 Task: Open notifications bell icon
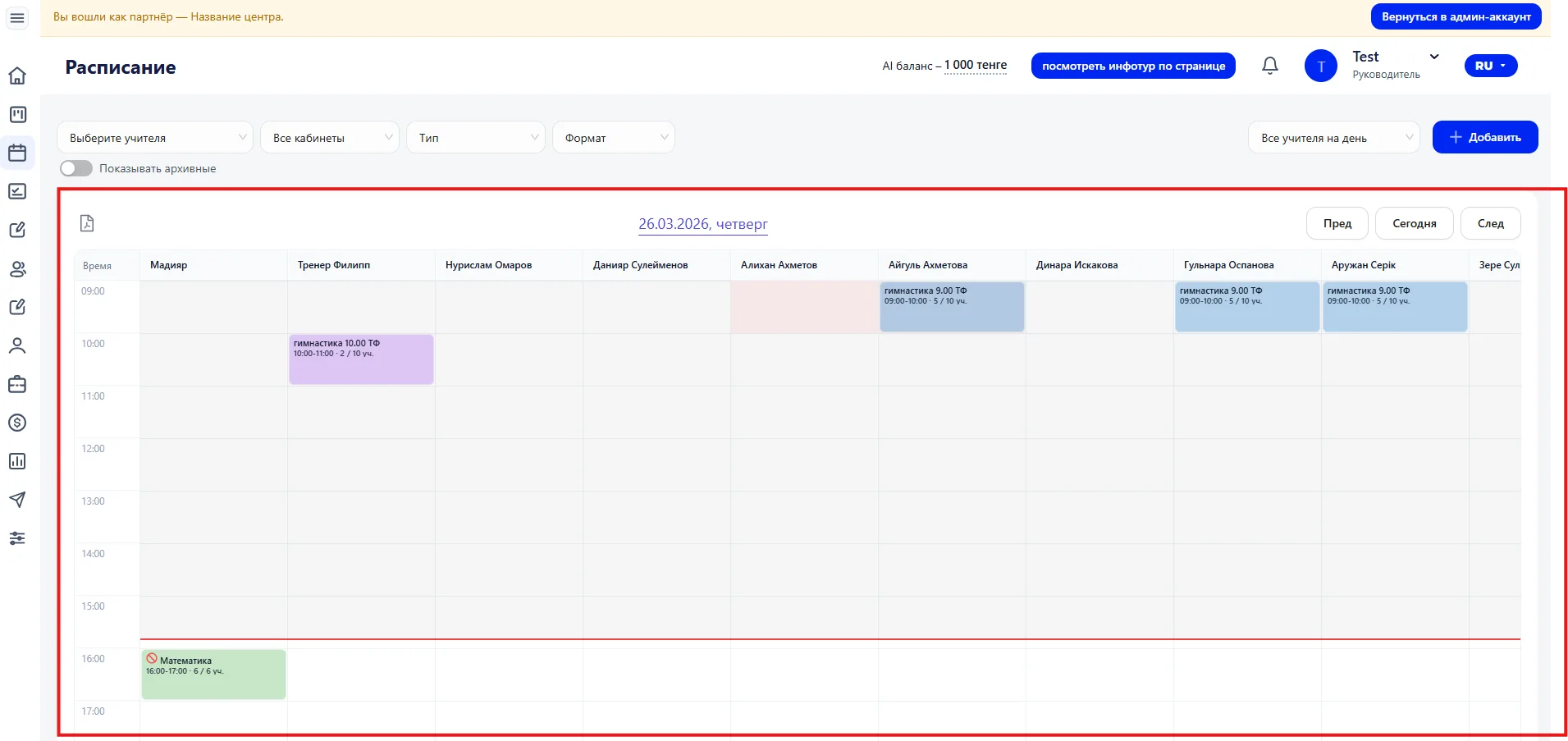[1270, 66]
